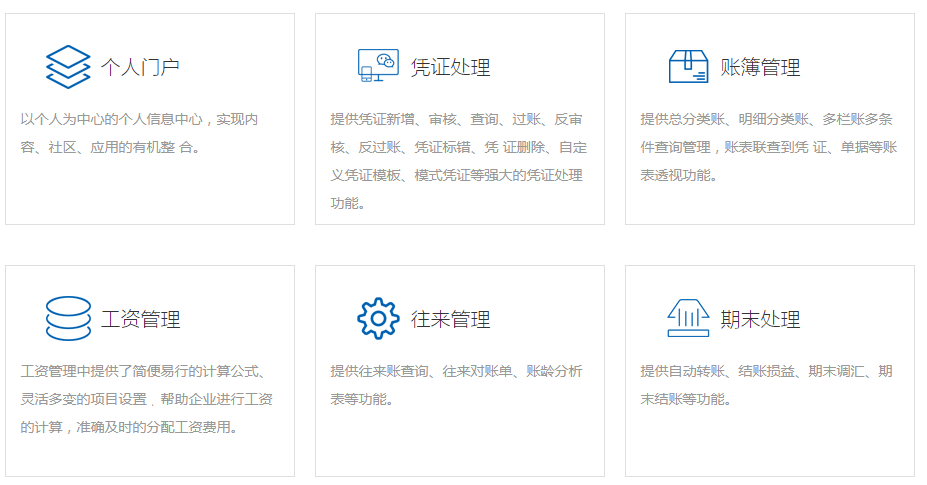927x485 pixels.
Task: Open the 凭证处理 heading
Action: pos(450,68)
